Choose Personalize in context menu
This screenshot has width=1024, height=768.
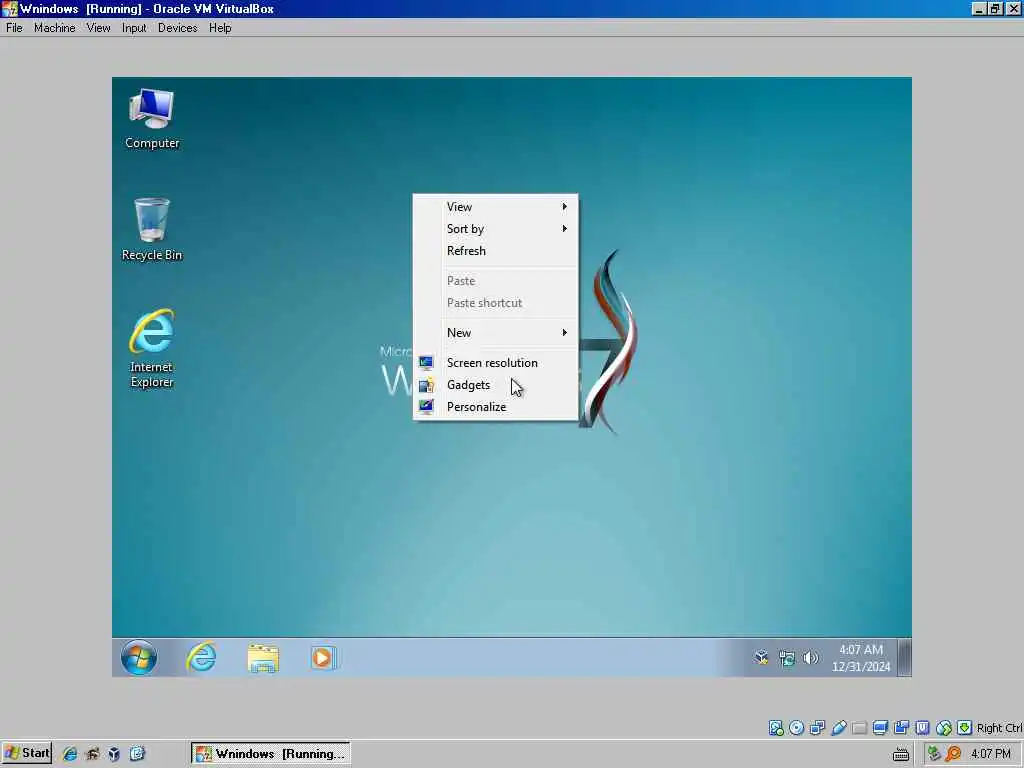coord(496,407)
